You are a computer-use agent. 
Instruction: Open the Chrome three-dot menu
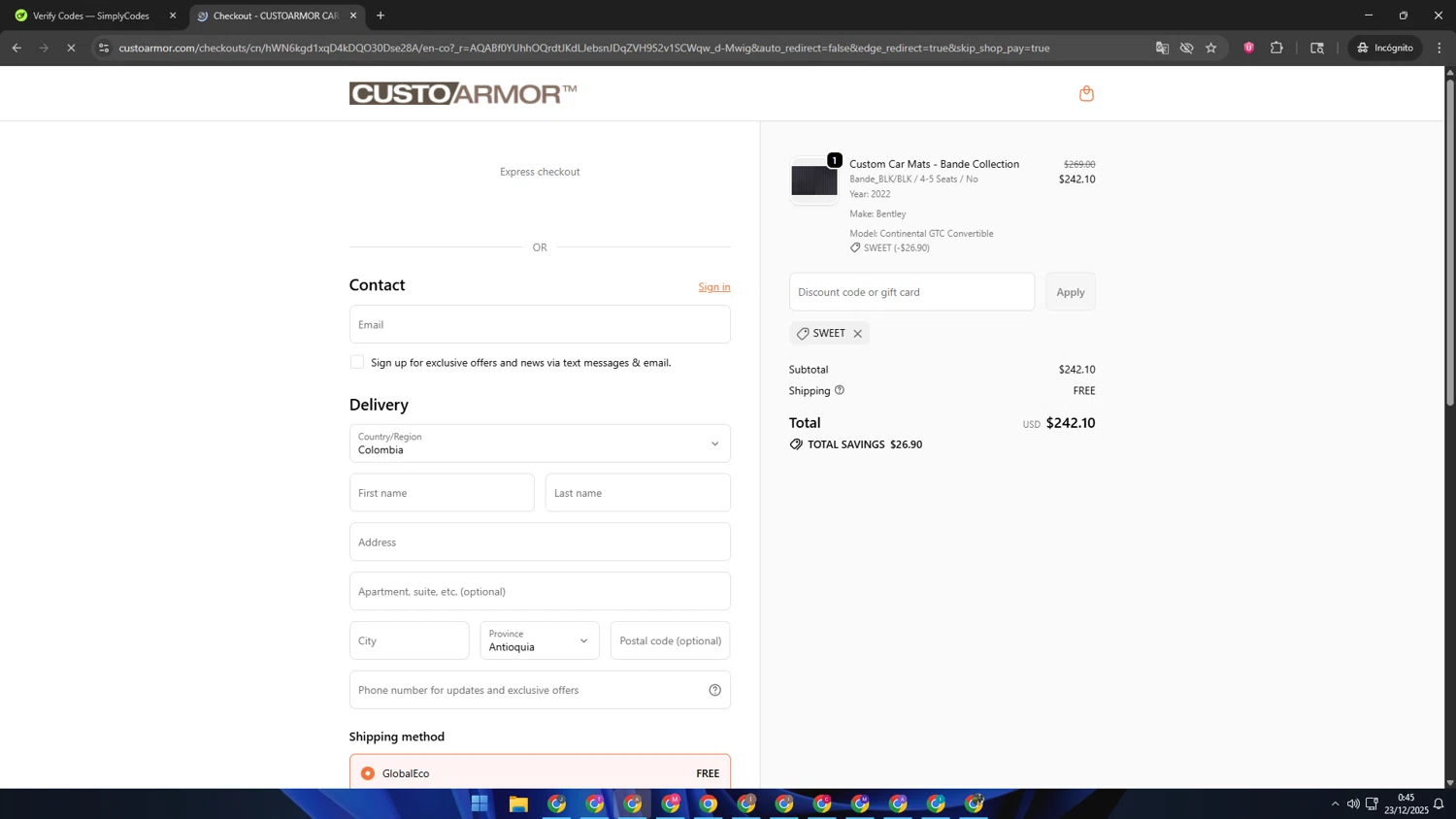(1439, 48)
